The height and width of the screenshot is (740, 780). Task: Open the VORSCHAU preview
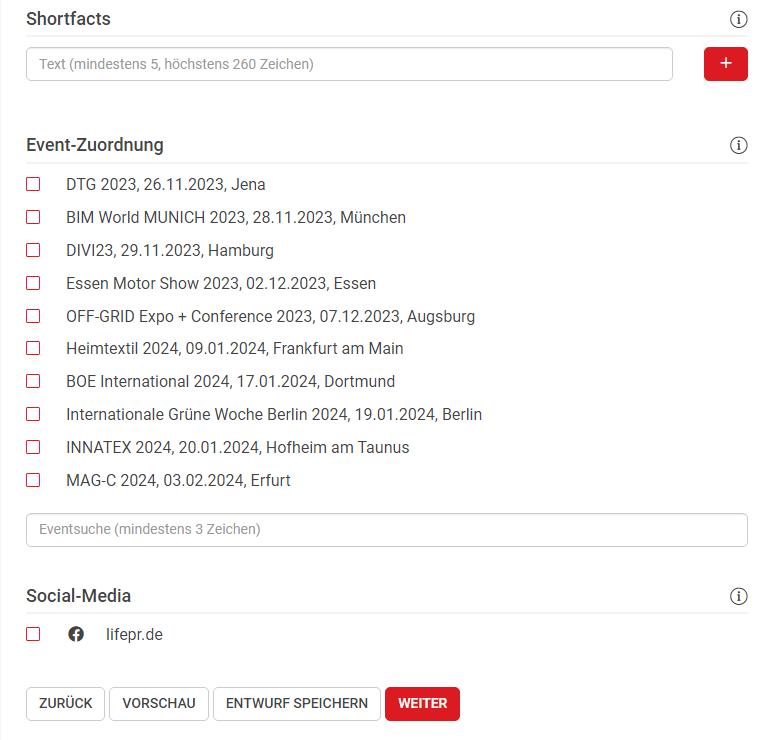pyautogui.click(x=159, y=703)
